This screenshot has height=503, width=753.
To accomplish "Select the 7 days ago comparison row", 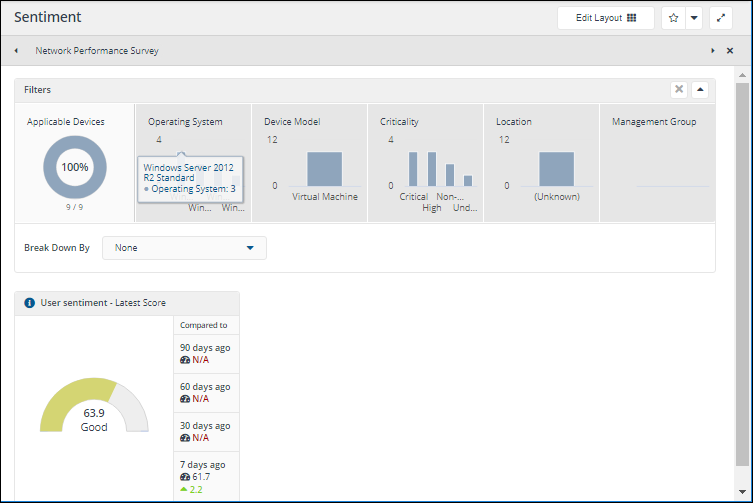I will tap(205, 476).
